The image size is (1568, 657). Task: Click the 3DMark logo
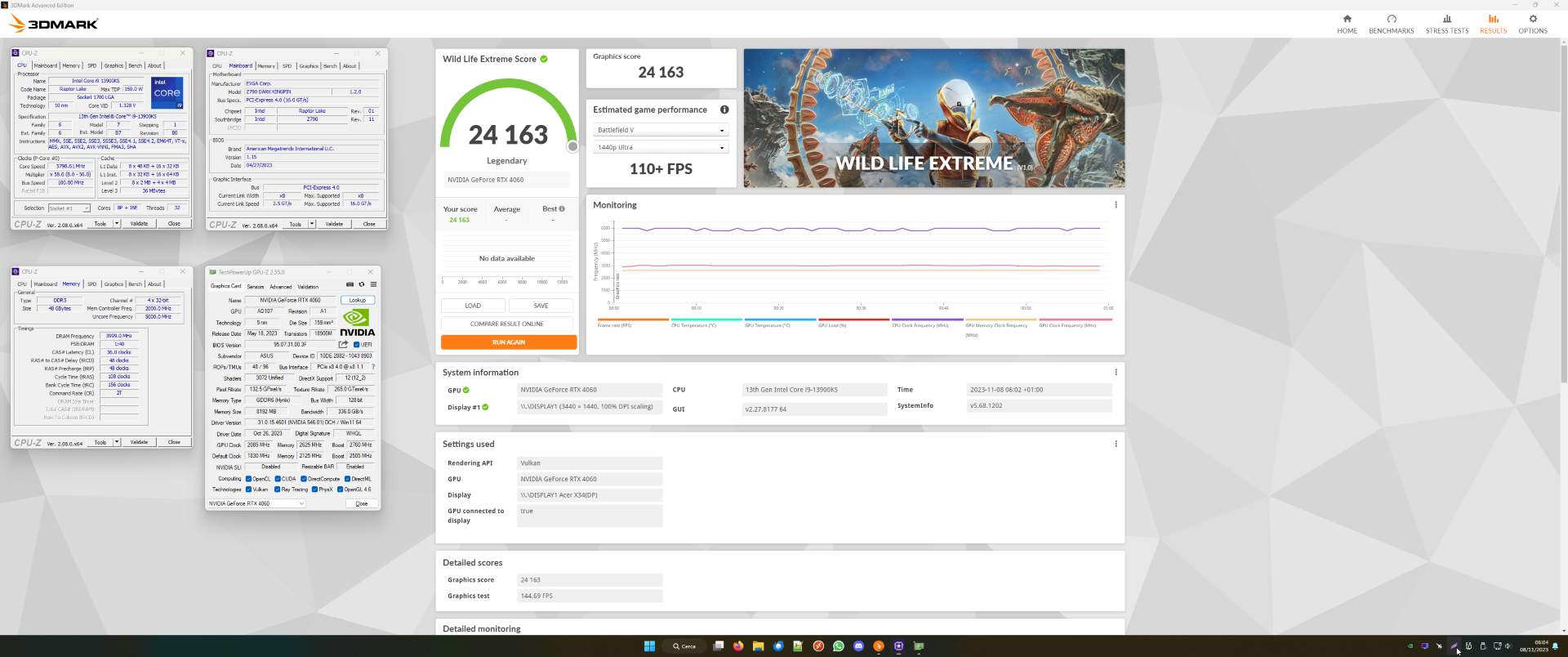(x=53, y=24)
